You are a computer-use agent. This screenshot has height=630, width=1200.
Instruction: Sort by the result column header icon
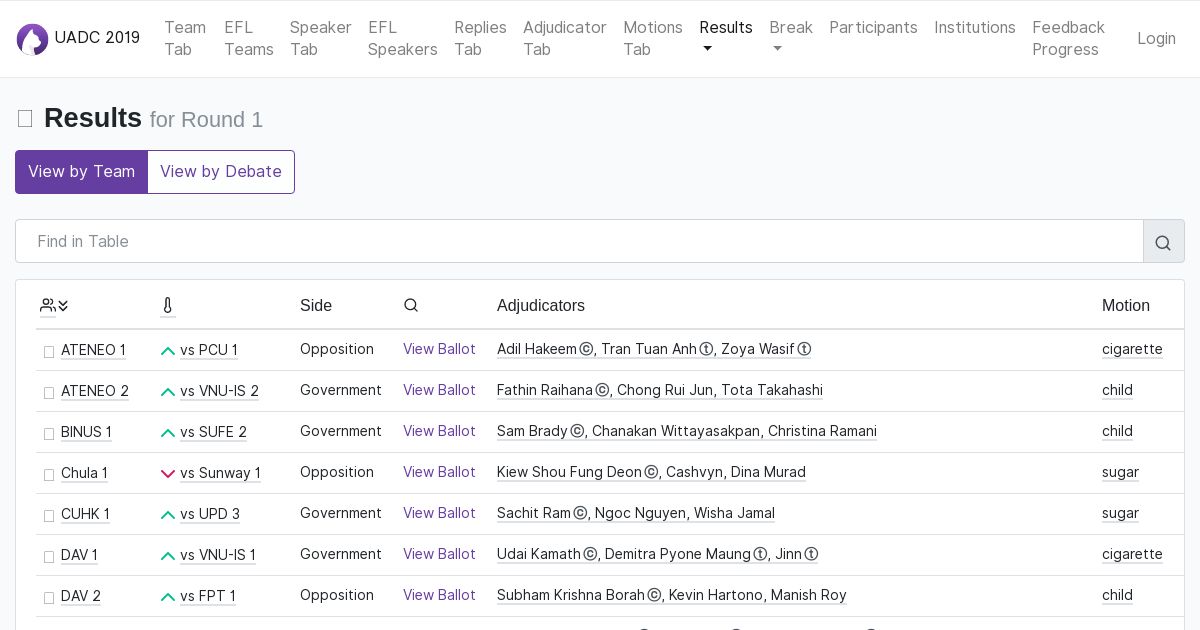[x=167, y=306]
